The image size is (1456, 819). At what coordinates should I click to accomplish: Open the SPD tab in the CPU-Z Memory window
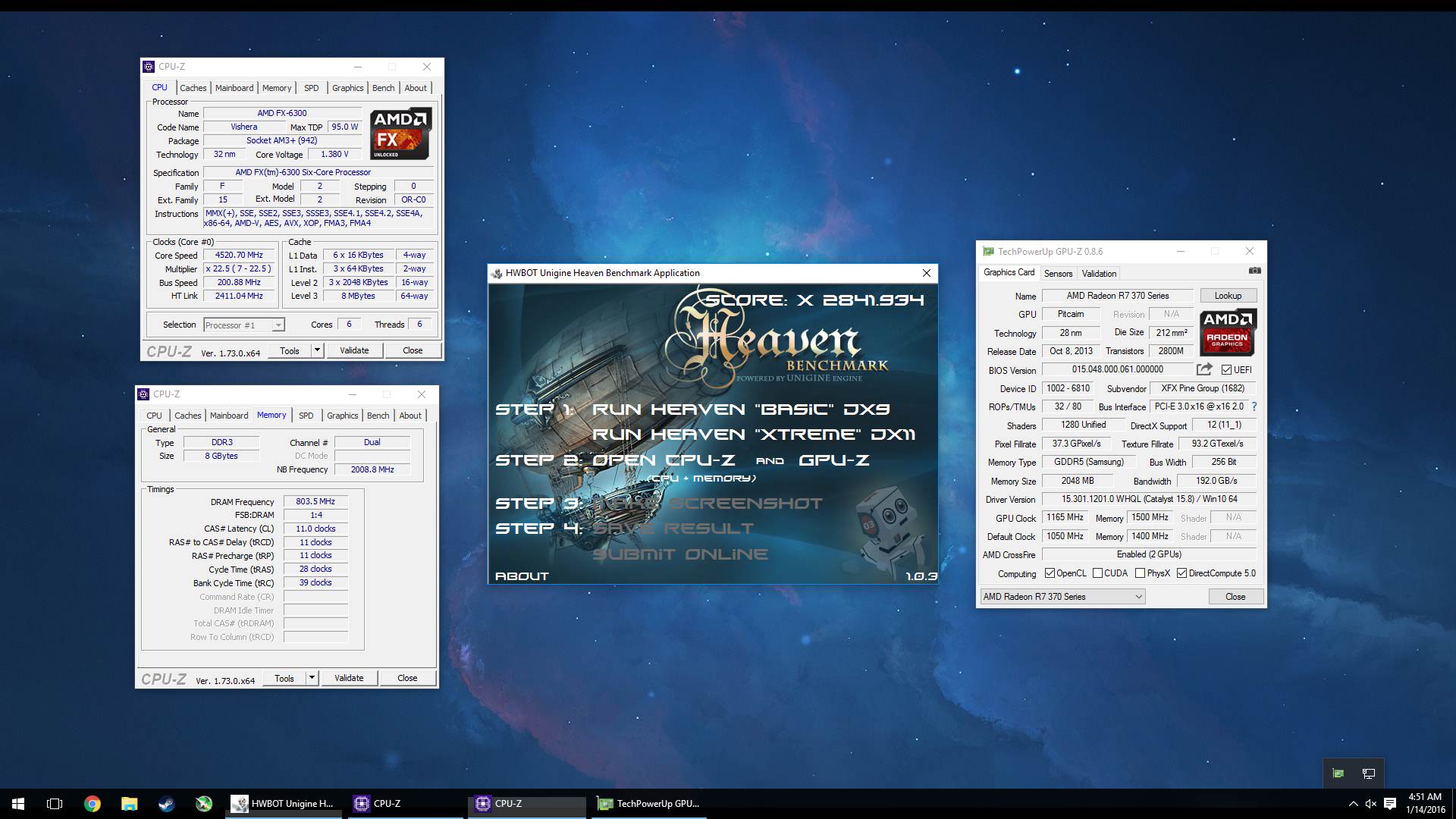306,416
